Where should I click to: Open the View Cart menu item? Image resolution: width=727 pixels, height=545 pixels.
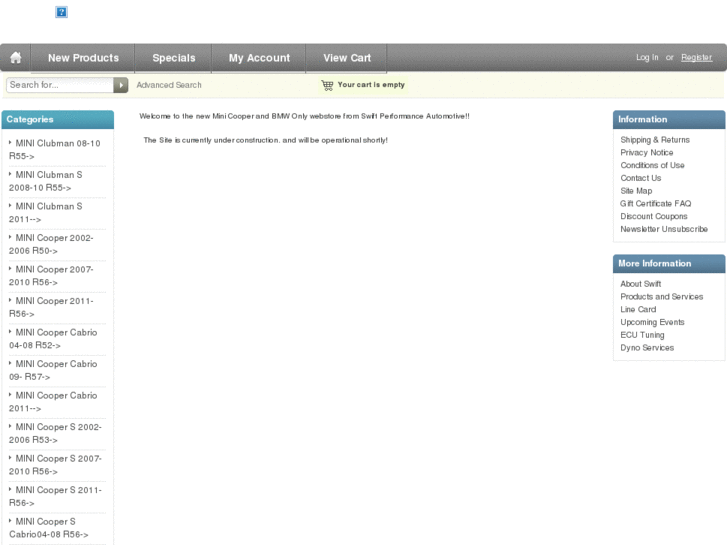[x=347, y=58]
